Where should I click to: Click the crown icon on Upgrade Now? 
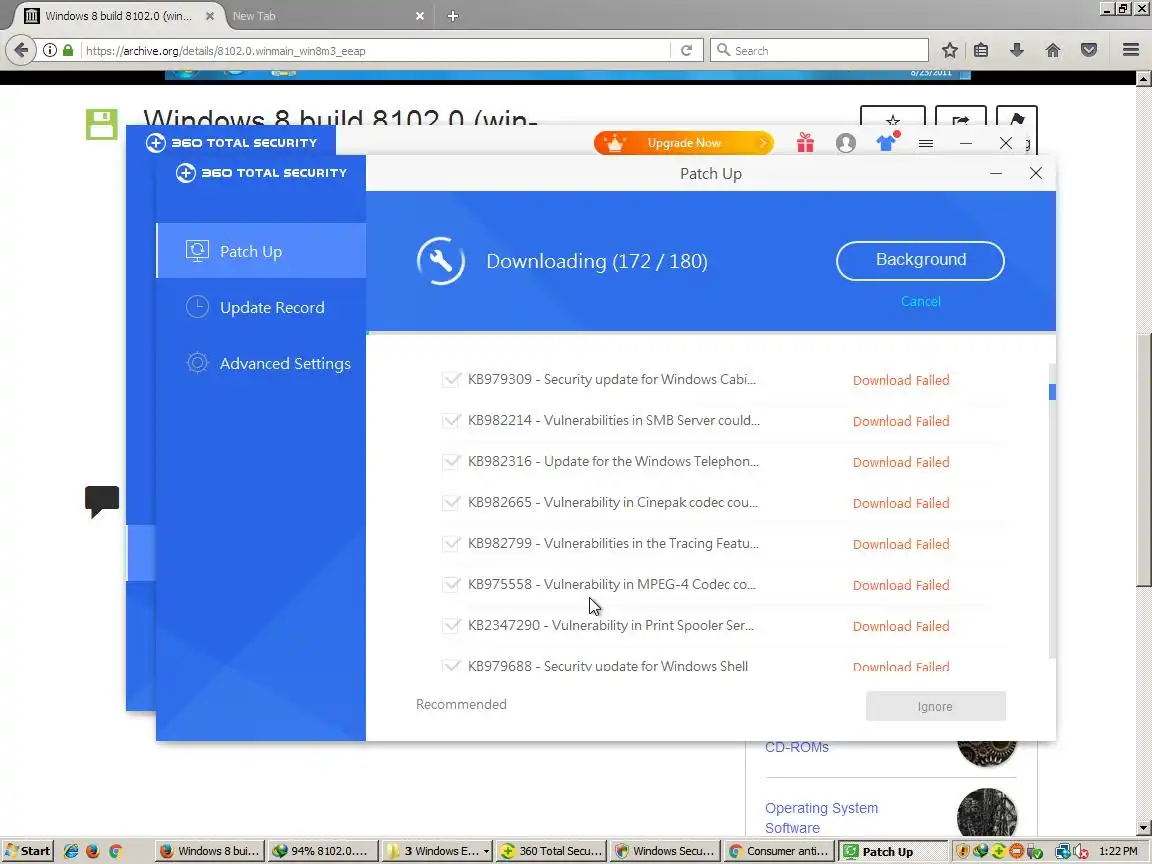coord(614,143)
